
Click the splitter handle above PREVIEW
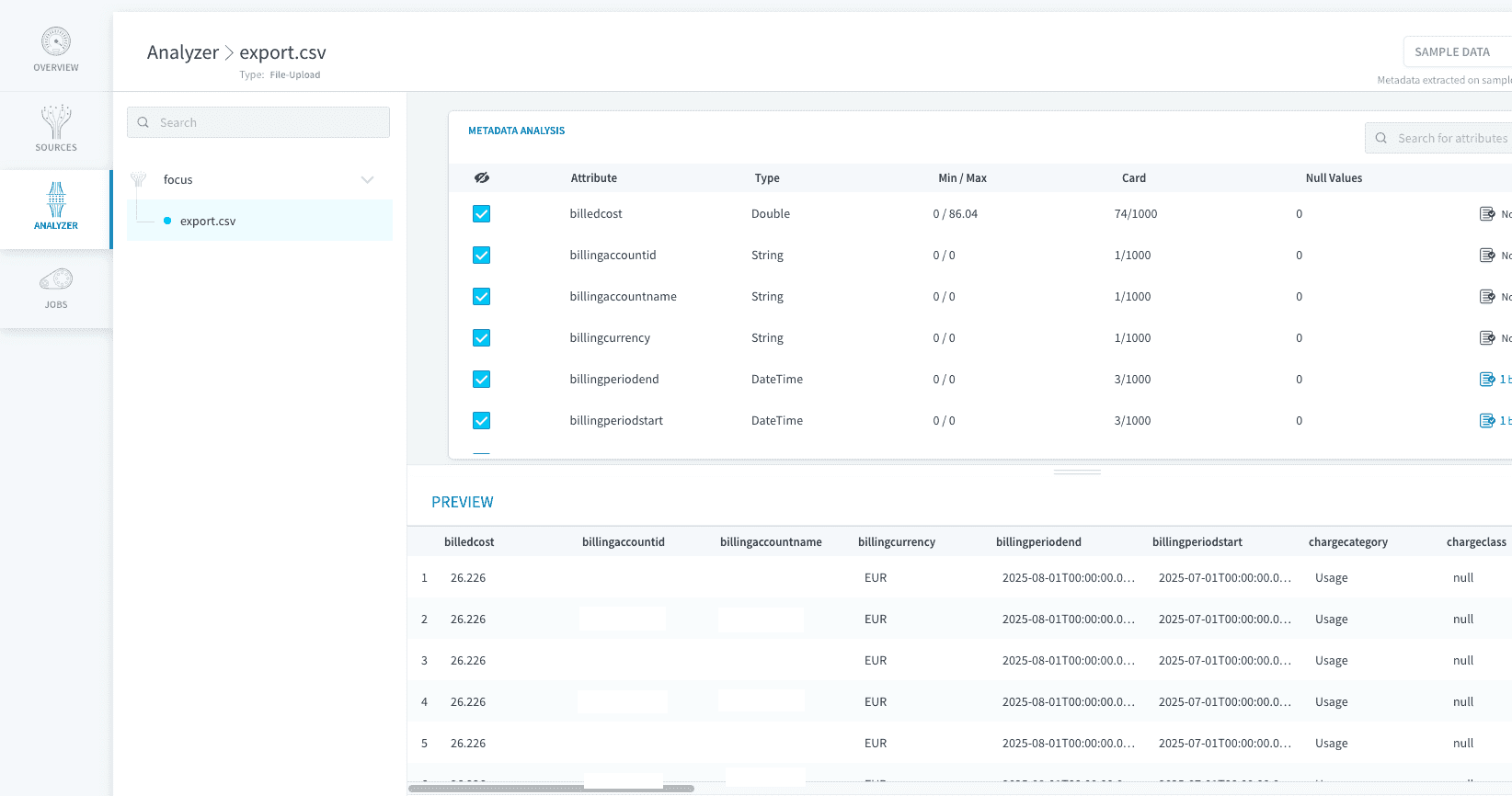pos(1077,472)
